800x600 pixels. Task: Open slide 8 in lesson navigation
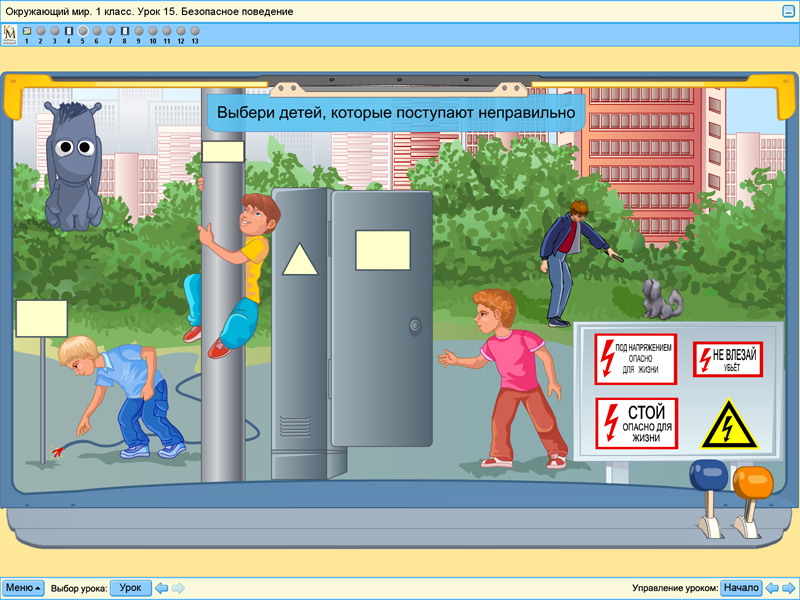[125, 31]
